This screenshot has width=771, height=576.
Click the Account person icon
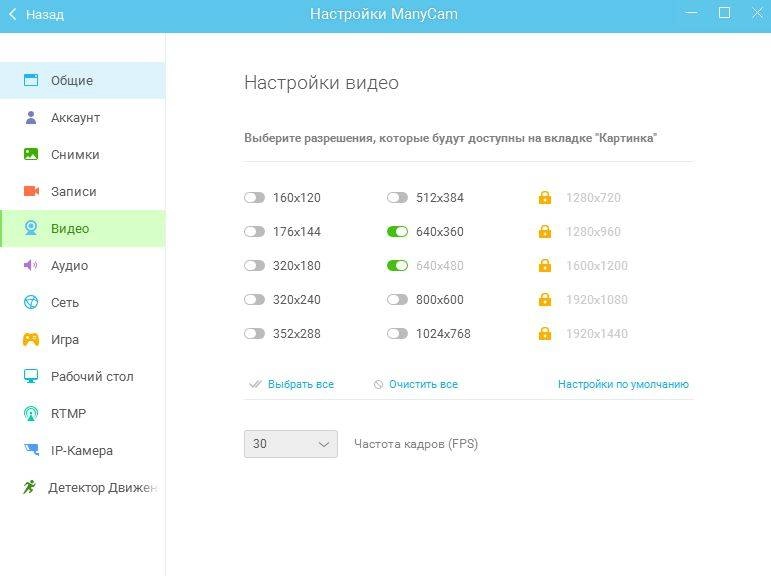click(x=31, y=117)
